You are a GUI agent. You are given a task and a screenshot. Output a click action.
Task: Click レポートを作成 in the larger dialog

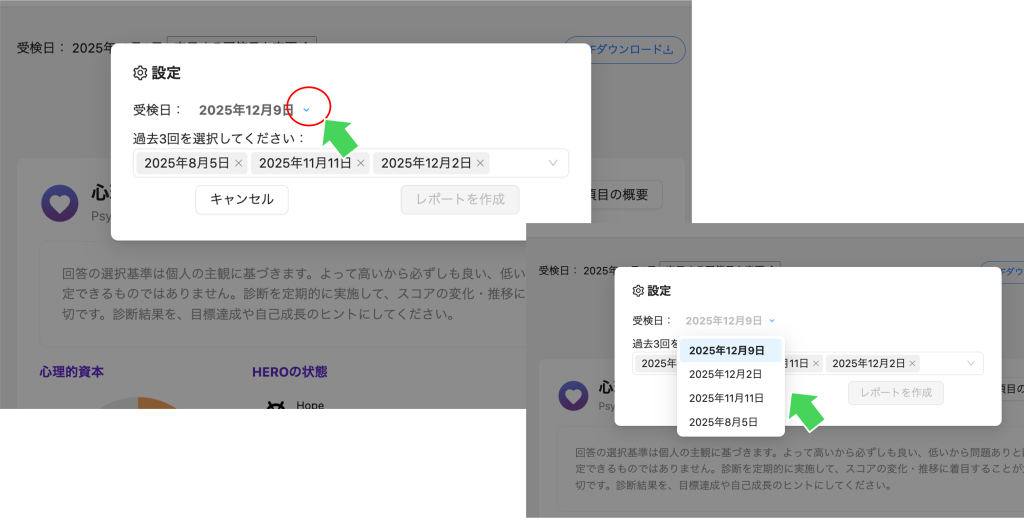click(459, 199)
